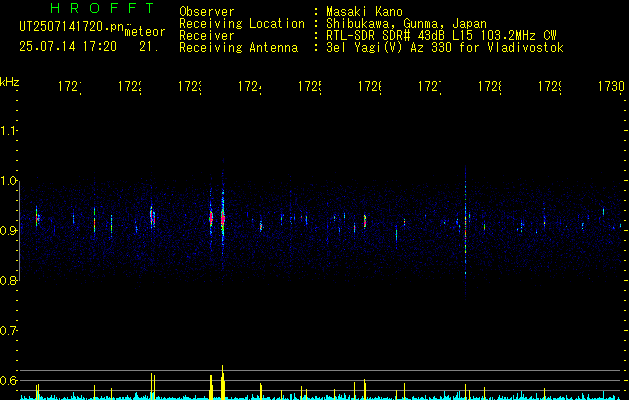Click the longest vertical echo streak before 1728
629x400 pixels.
(x=465, y=233)
